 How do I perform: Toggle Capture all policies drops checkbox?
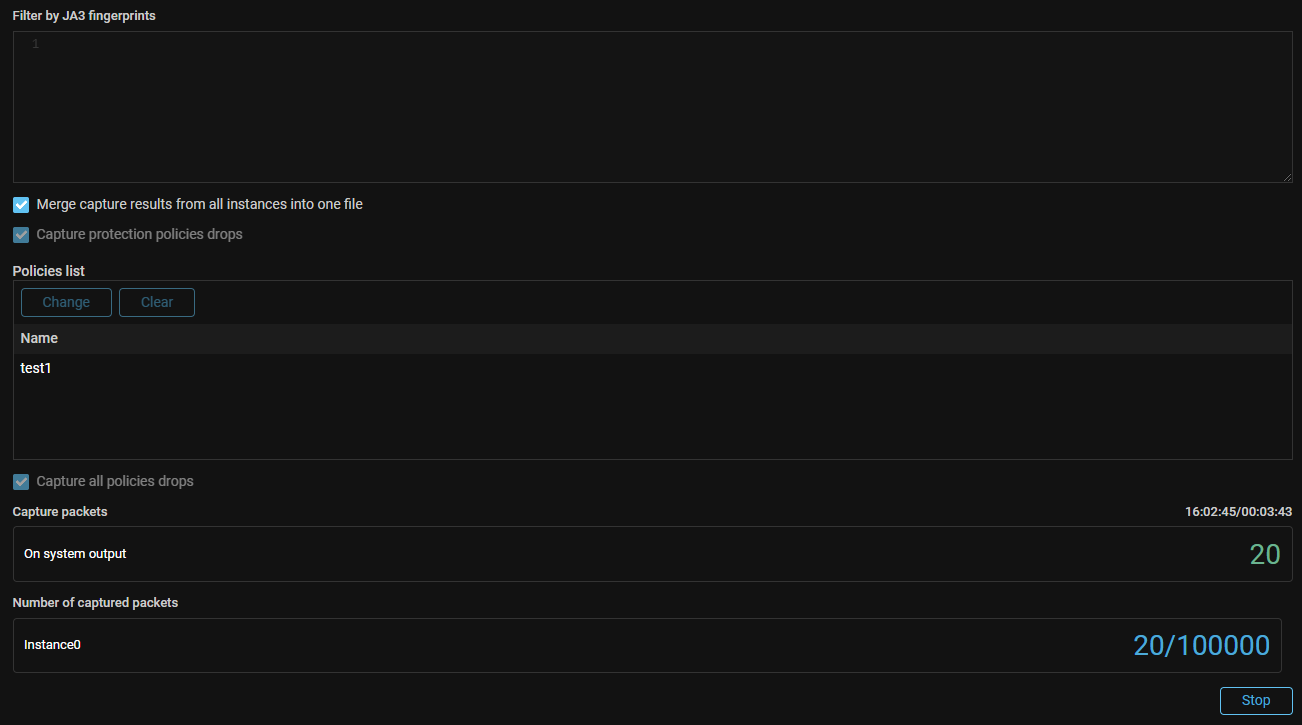pyautogui.click(x=21, y=482)
